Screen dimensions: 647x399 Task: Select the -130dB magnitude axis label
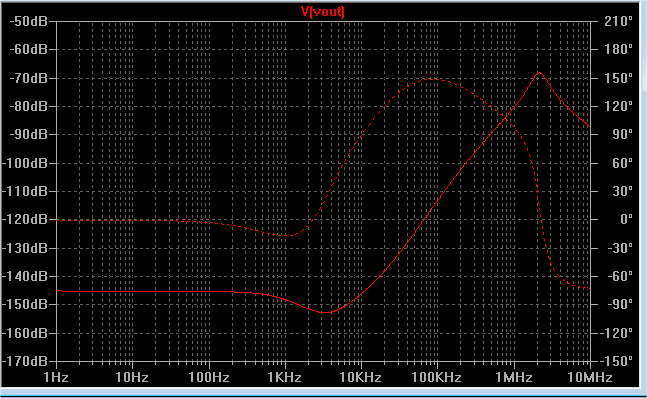pyautogui.click(x=25, y=248)
